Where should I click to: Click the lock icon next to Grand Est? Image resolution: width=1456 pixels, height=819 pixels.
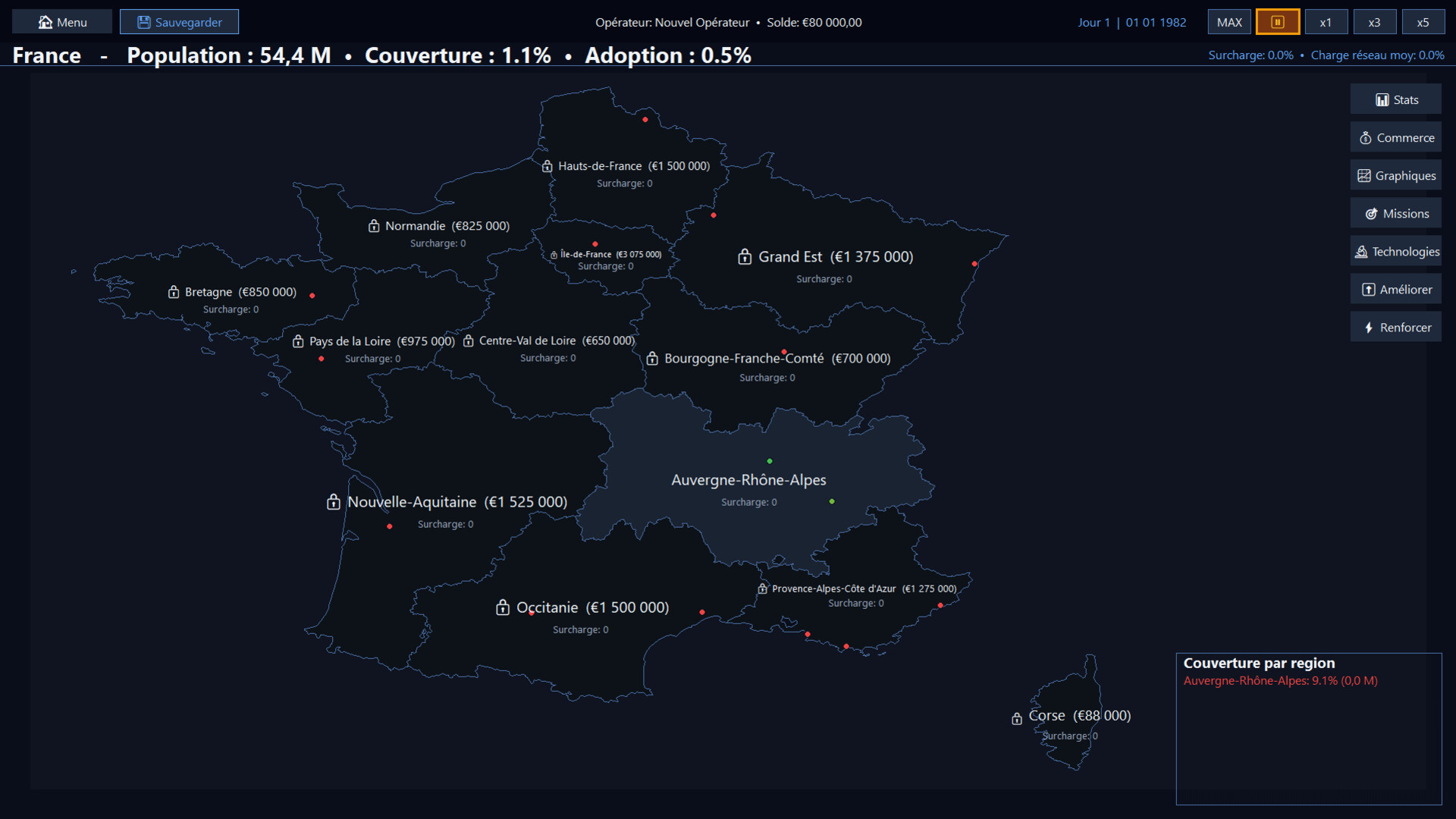tap(745, 257)
